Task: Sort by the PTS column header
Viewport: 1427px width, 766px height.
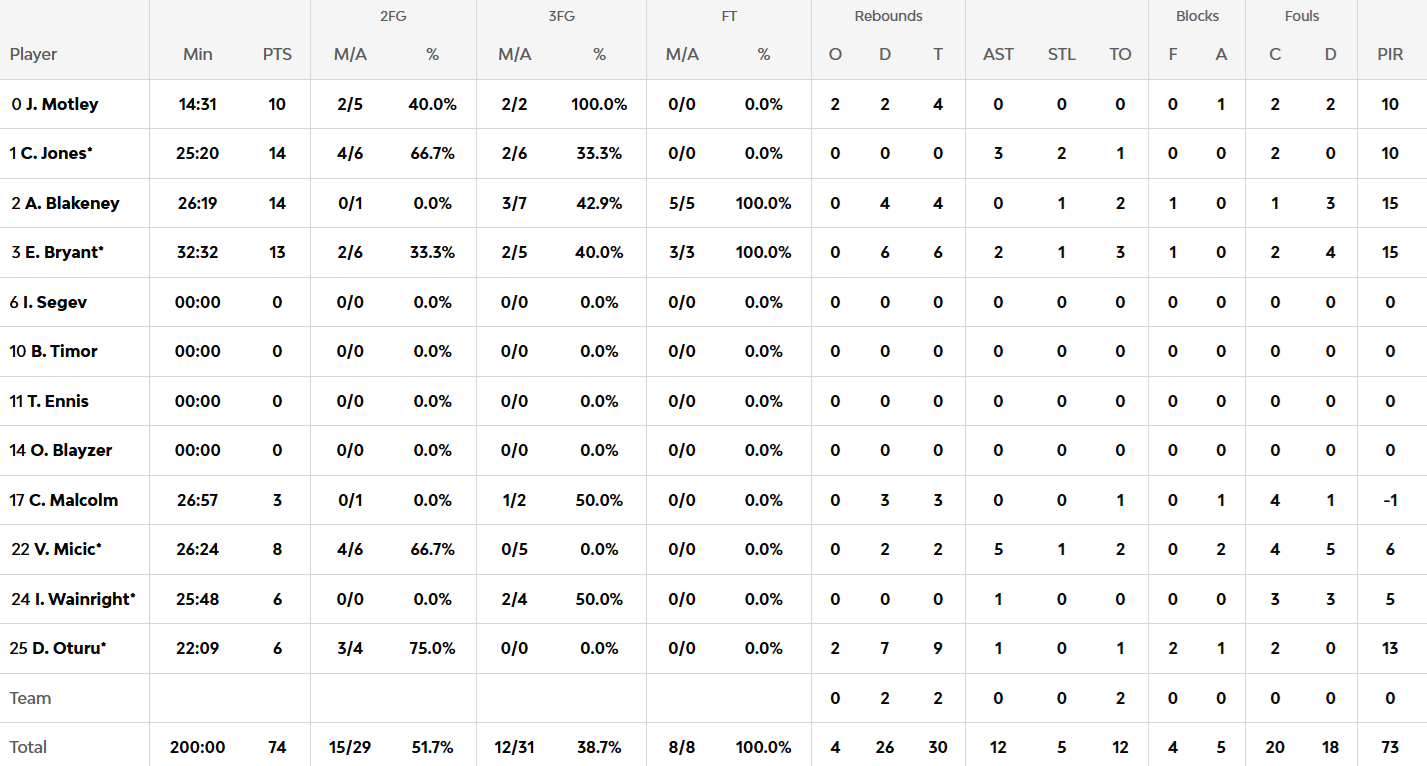Action: tap(277, 54)
